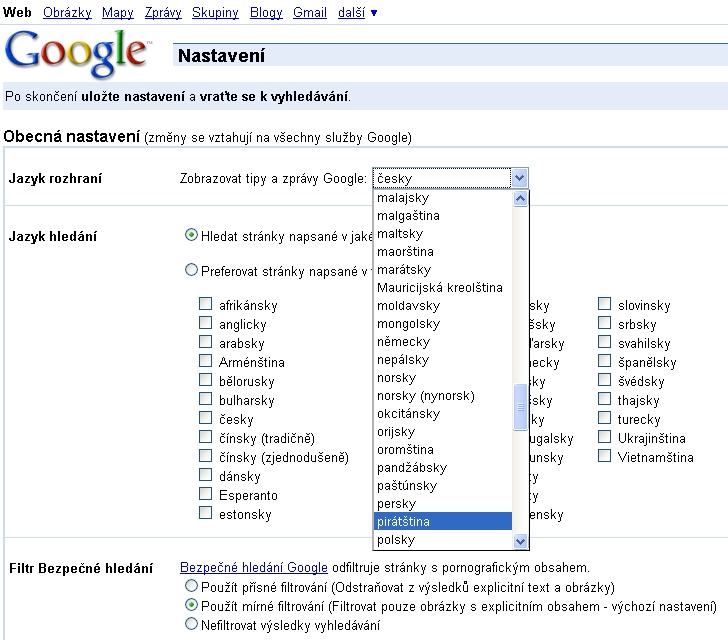Open the Mapy link
The width and height of the screenshot is (728, 640).
click(x=118, y=13)
